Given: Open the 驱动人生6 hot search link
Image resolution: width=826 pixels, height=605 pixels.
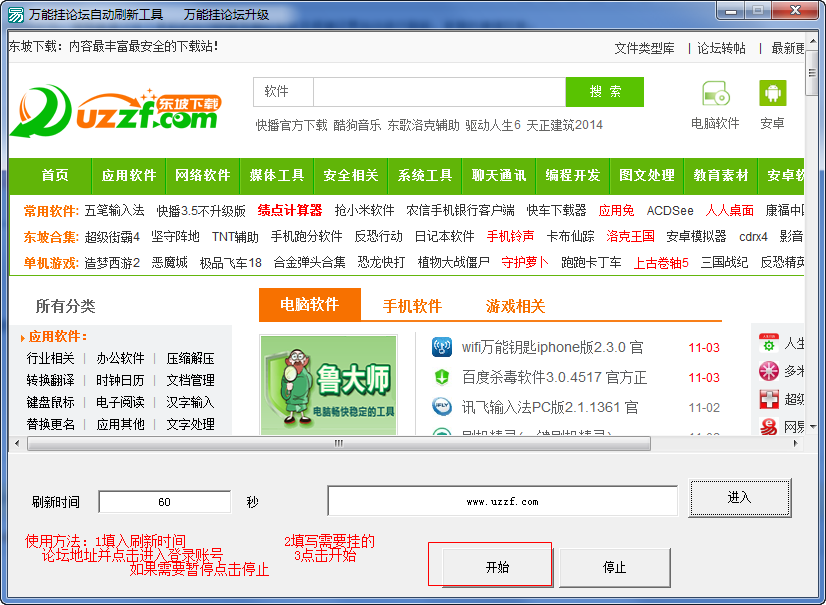Looking at the screenshot, I should click(x=493, y=125).
